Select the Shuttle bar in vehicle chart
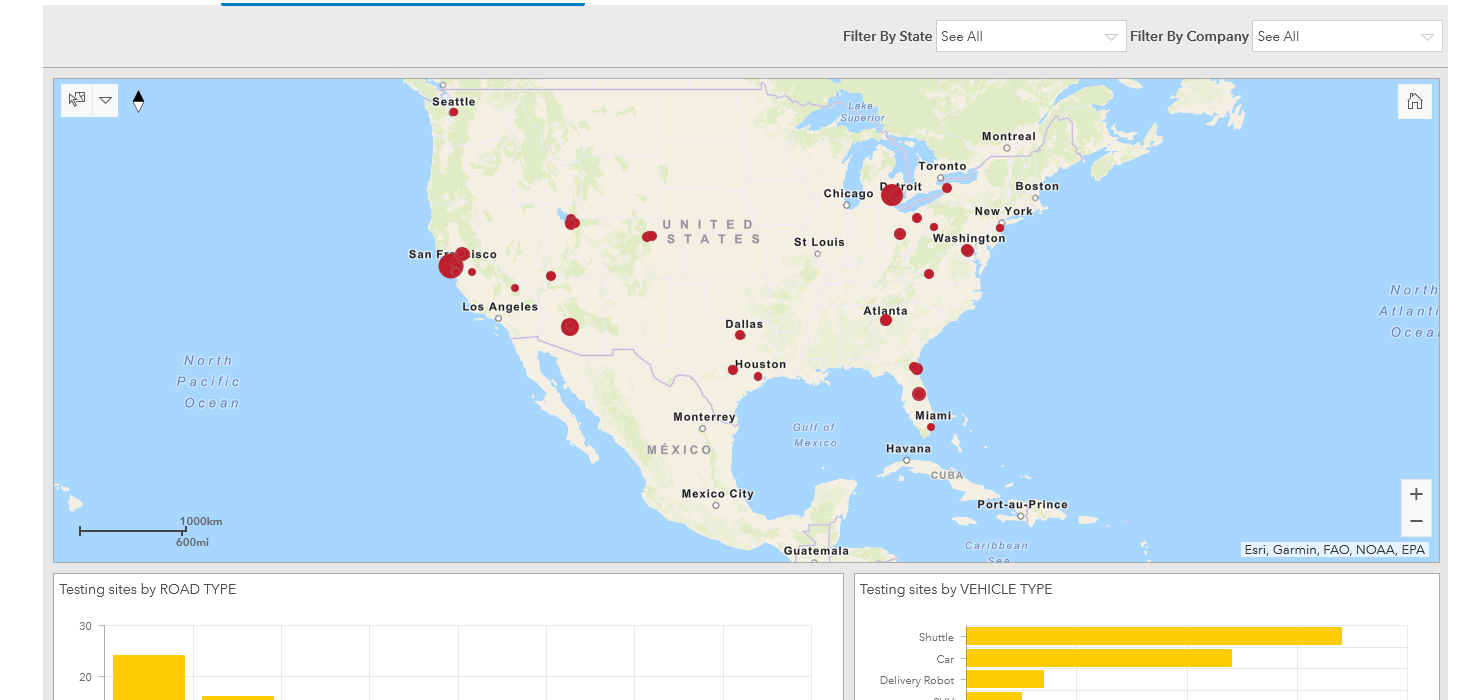 (x=1154, y=637)
